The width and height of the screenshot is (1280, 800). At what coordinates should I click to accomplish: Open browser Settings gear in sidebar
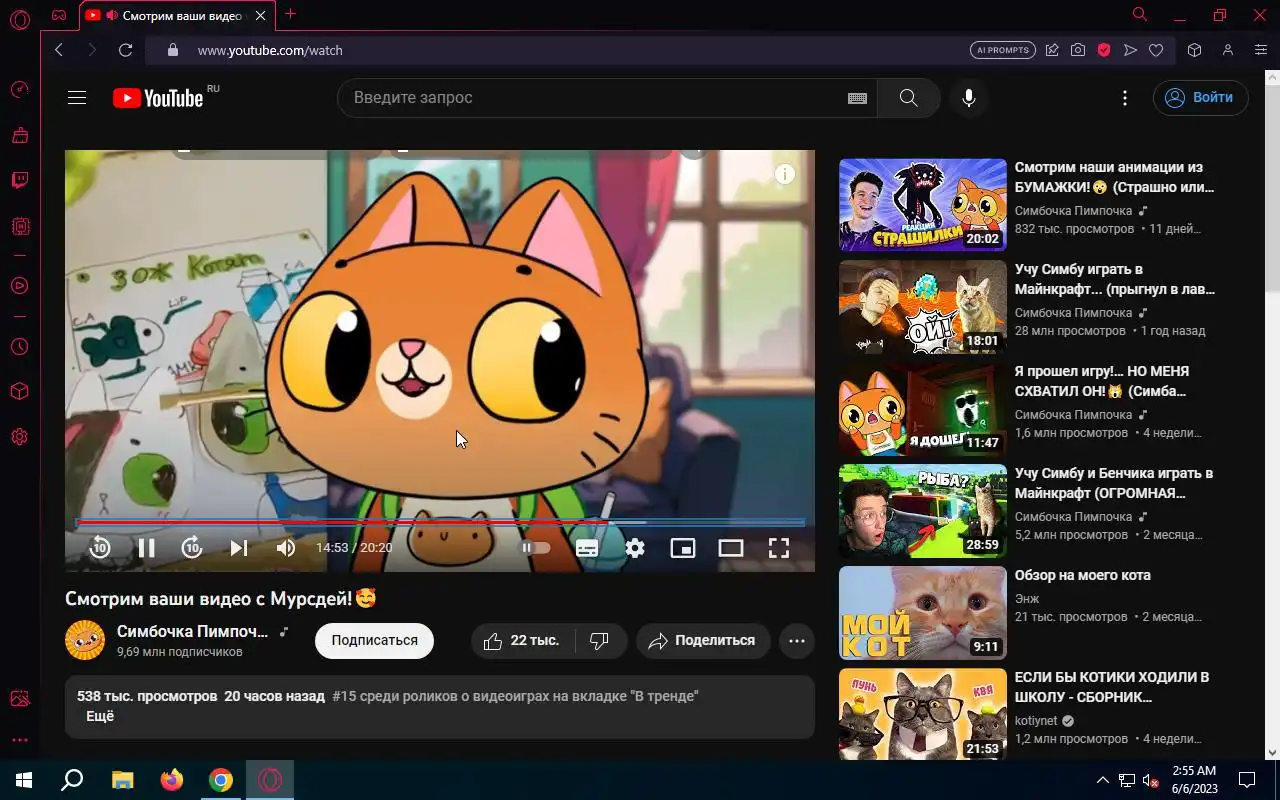click(19, 437)
